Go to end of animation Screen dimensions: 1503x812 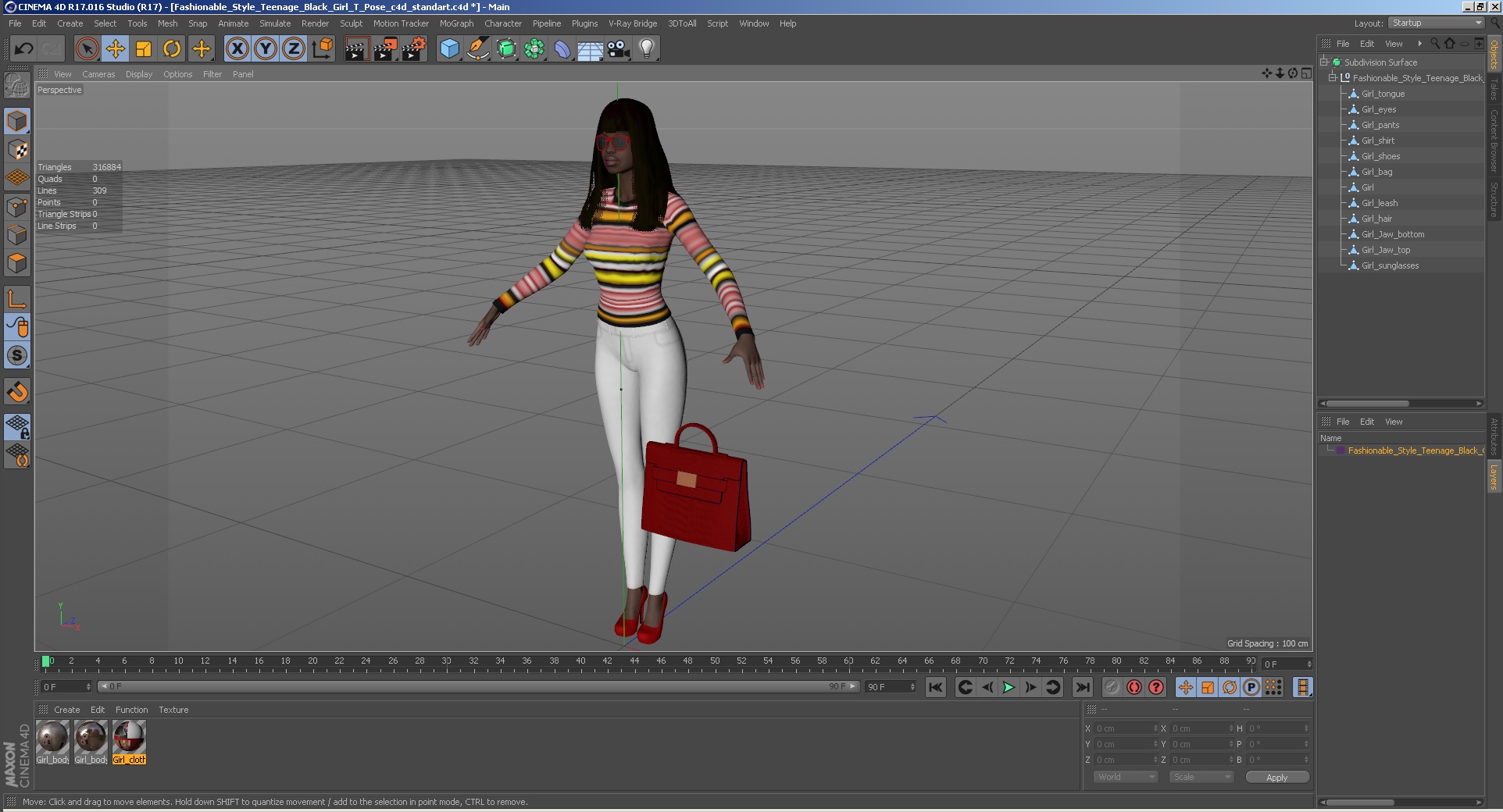[1082, 687]
